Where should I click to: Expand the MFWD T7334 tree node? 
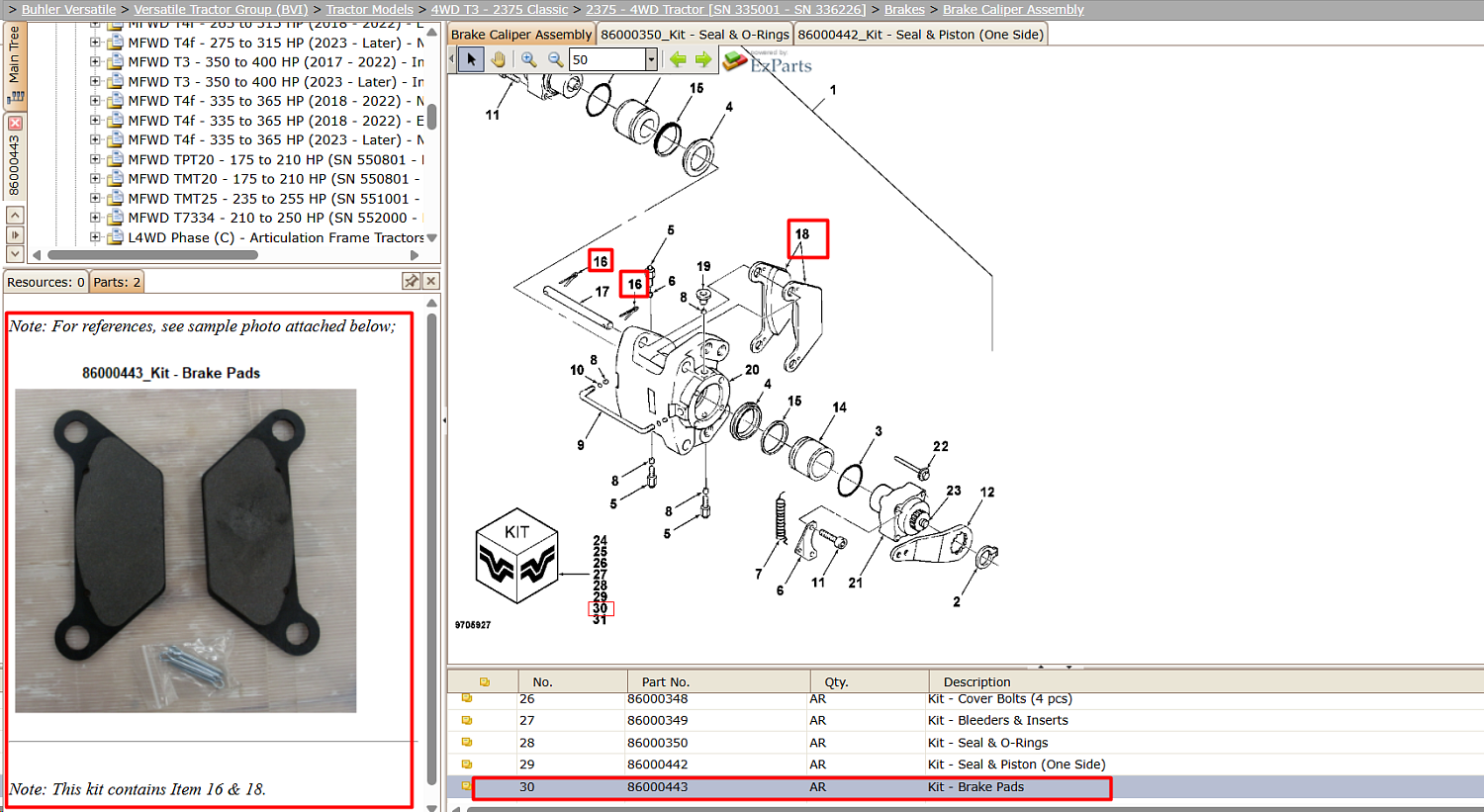click(x=95, y=218)
